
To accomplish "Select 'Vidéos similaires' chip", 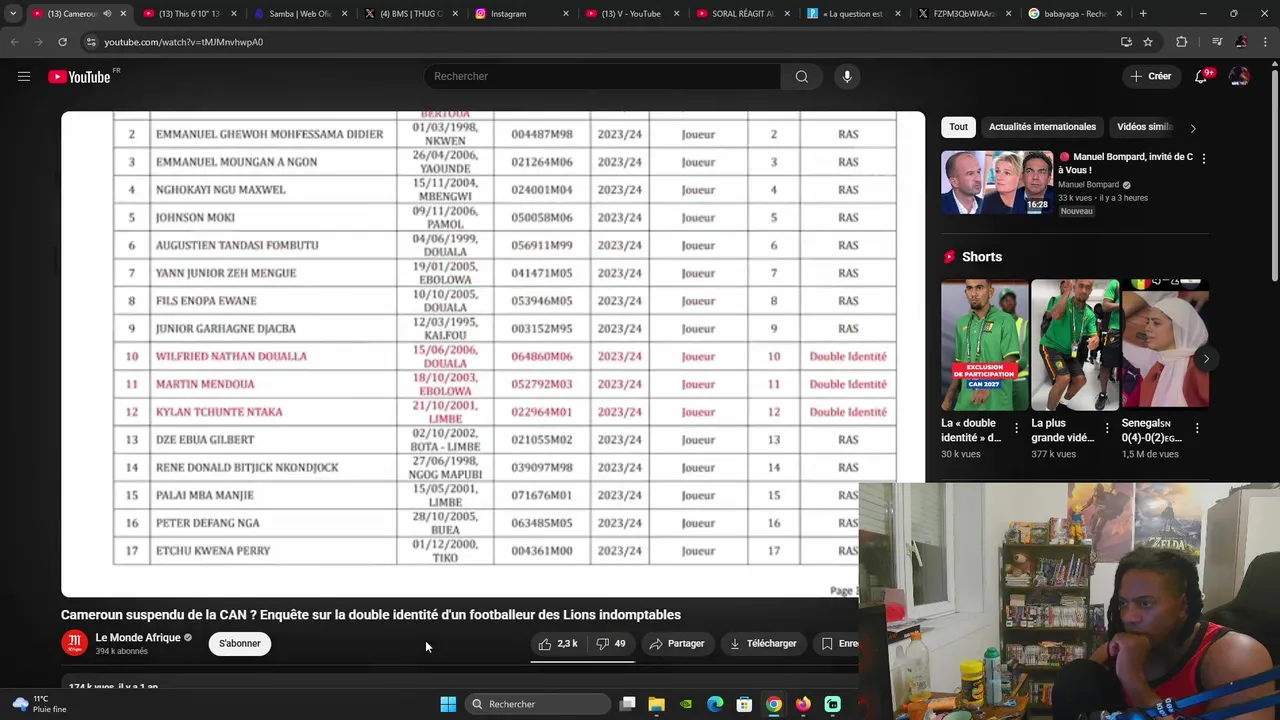I will pos(1145,127).
